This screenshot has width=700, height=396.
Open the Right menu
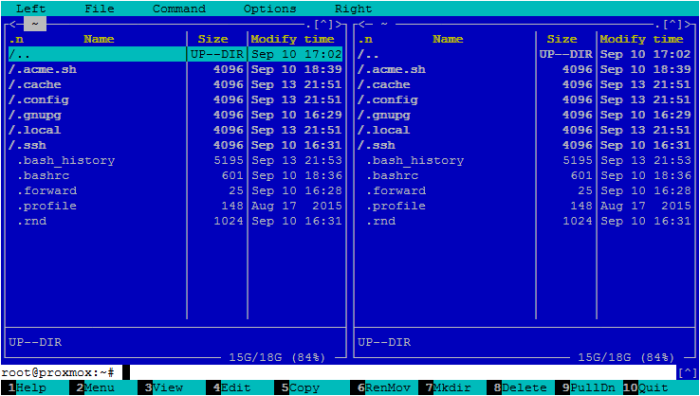tap(354, 8)
